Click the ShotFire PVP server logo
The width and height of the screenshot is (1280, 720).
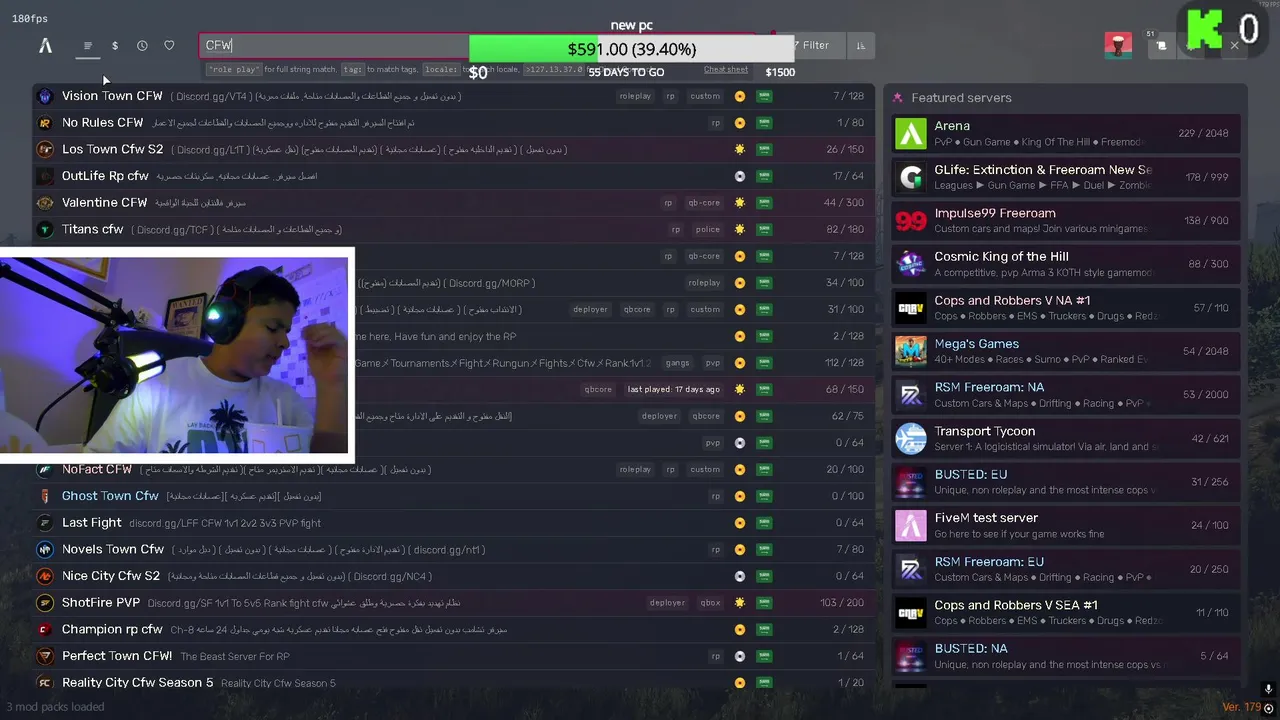[45, 603]
